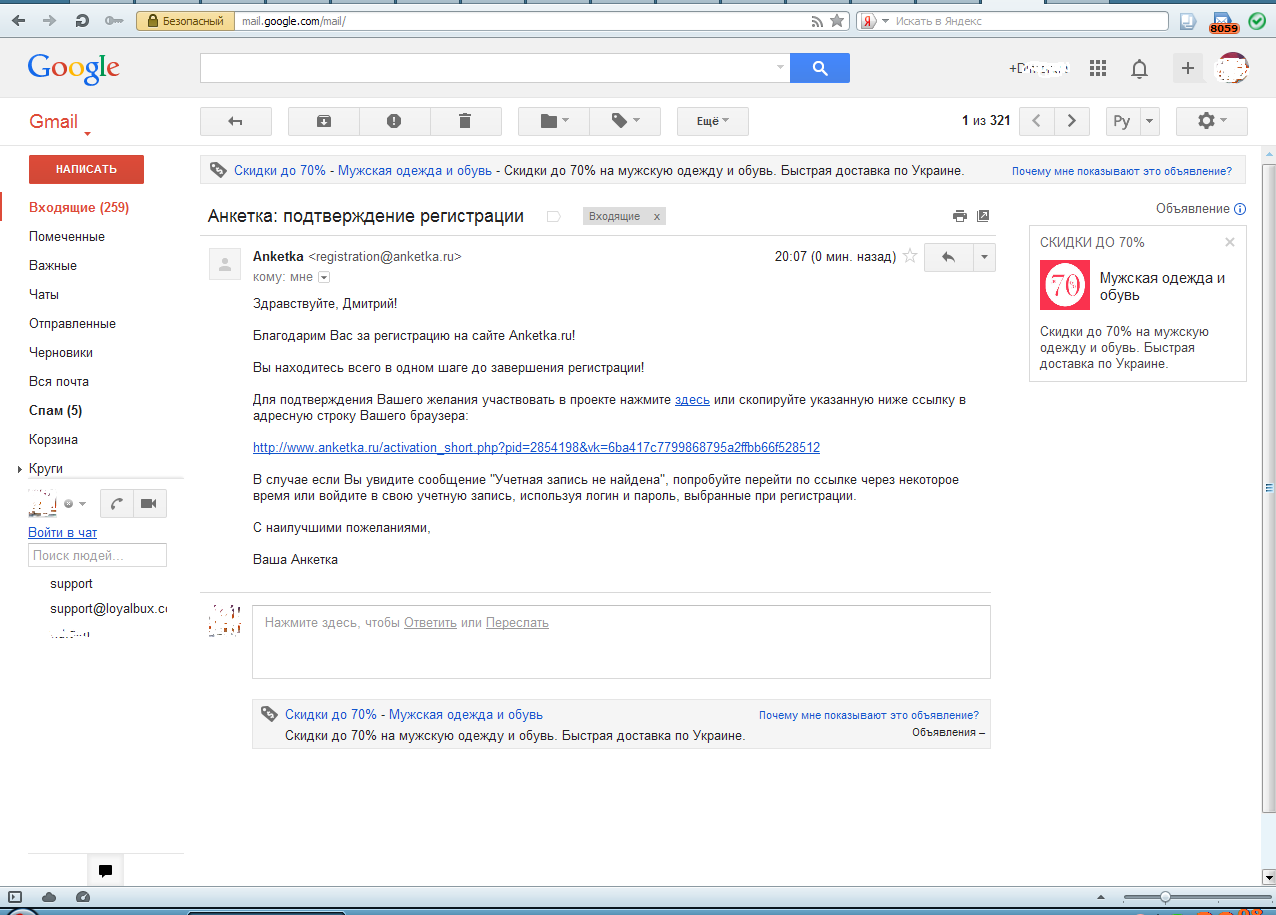Report spam with the exclamation icon

pos(394,121)
